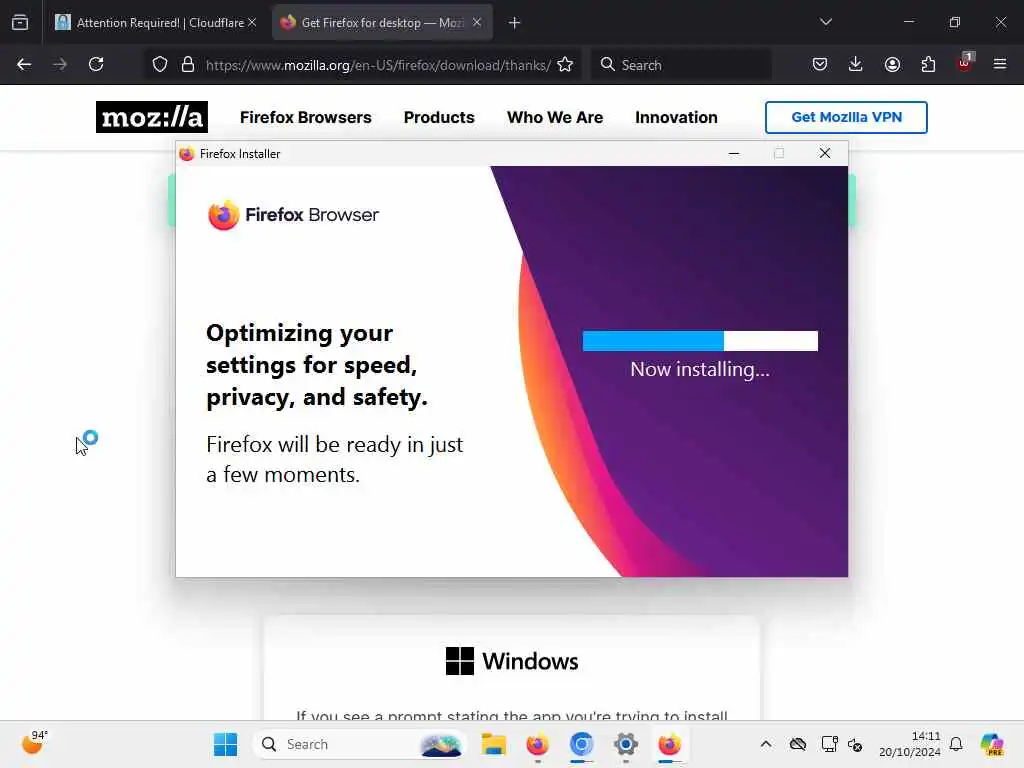Image resolution: width=1024 pixels, height=768 pixels.
Task: Close the Cloudflare Attention Required tab
Action: 252,22
